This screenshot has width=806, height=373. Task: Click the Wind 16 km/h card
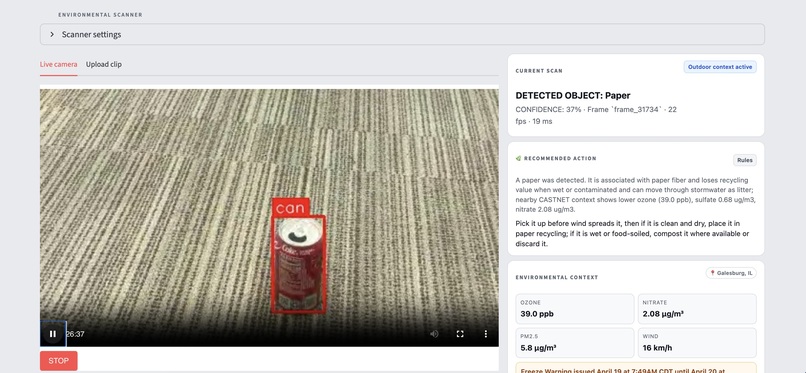[x=697, y=343]
